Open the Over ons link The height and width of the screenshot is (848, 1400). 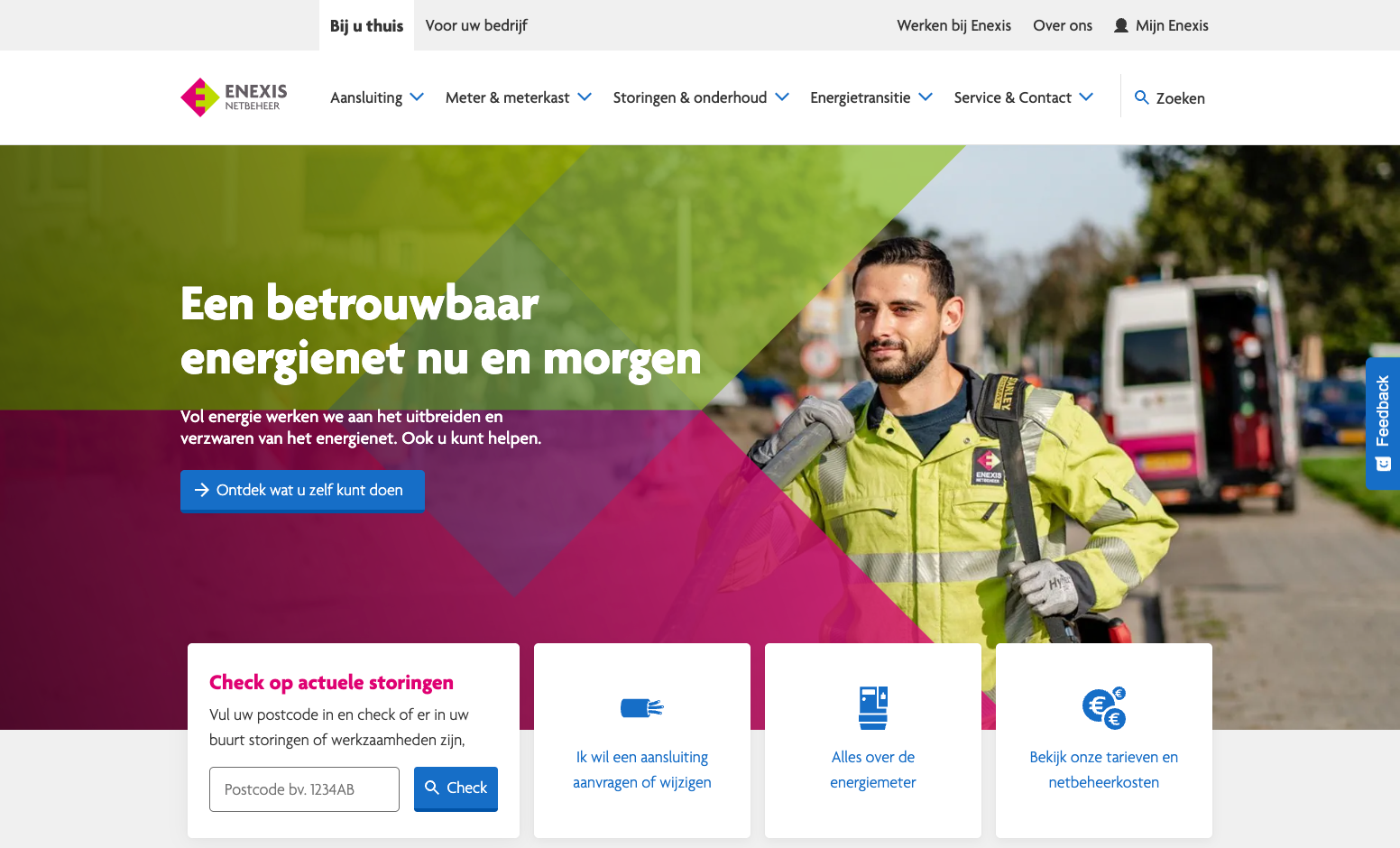1063,25
